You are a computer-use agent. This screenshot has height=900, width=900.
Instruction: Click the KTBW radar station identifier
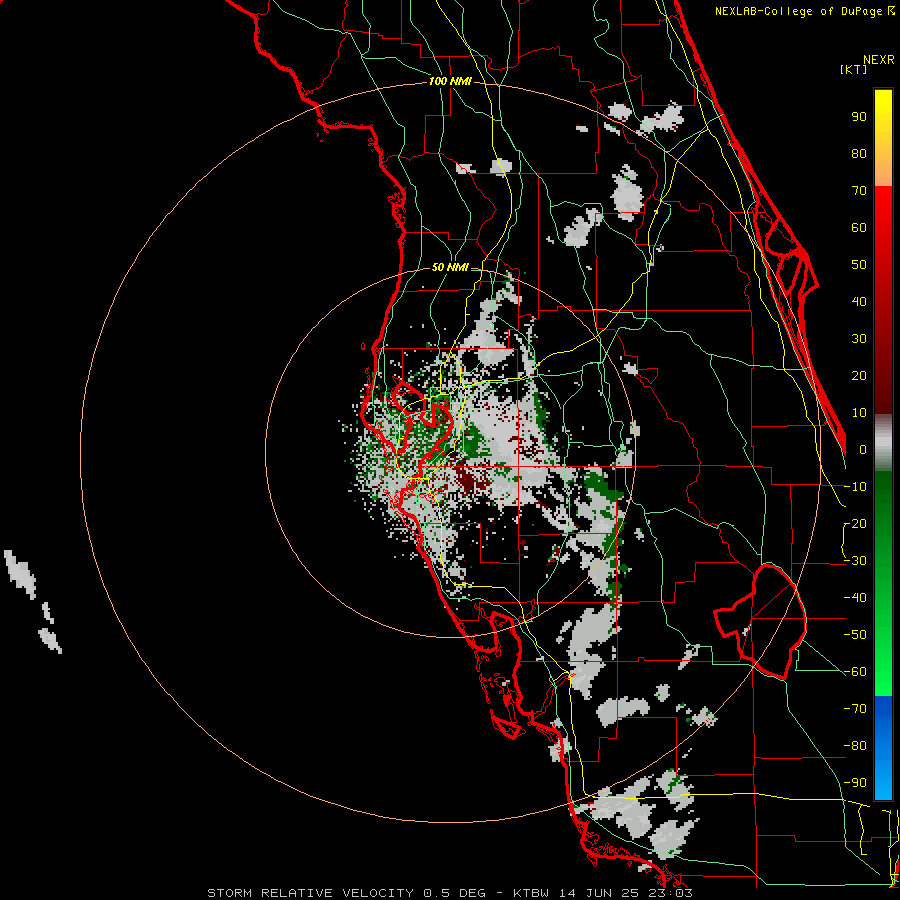coord(531,893)
